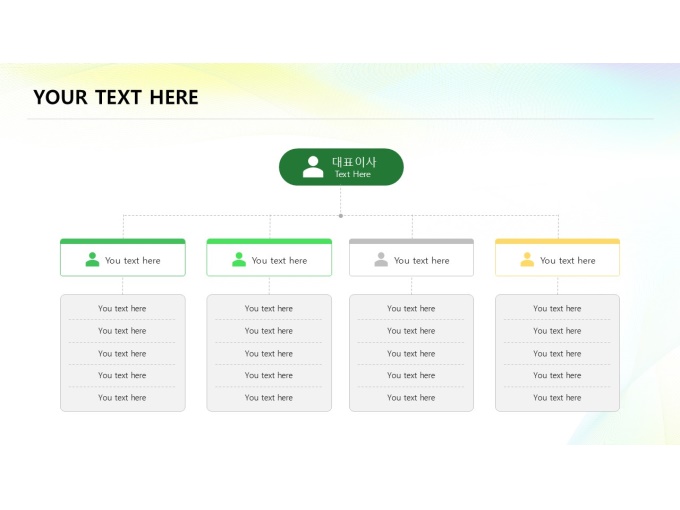Select second row of the rightmost gray list
The height and width of the screenshot is (510, 680).
click(557, 331)
